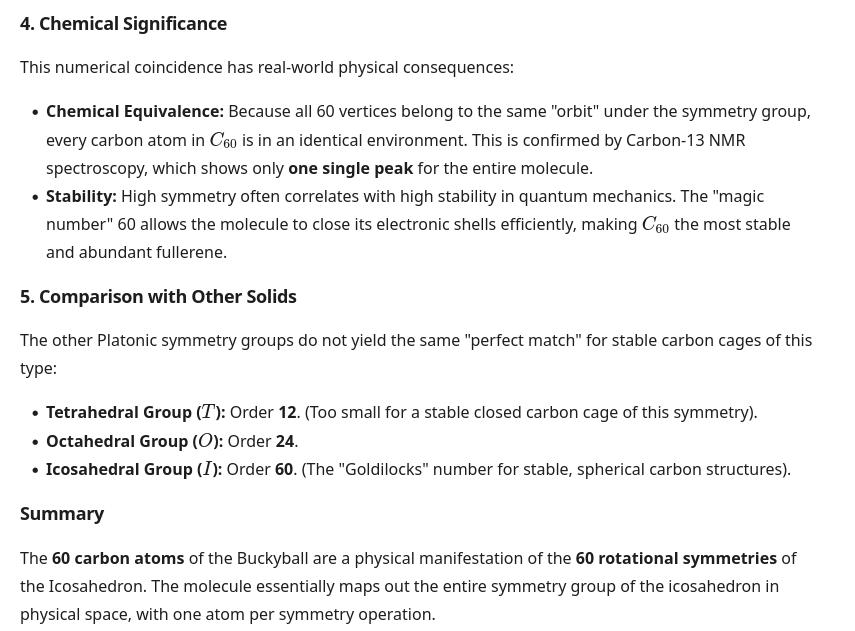Click the bold "Stability:" label
Image resolution: width=855 pixels, height=631 pixels.
click(81, 196)
